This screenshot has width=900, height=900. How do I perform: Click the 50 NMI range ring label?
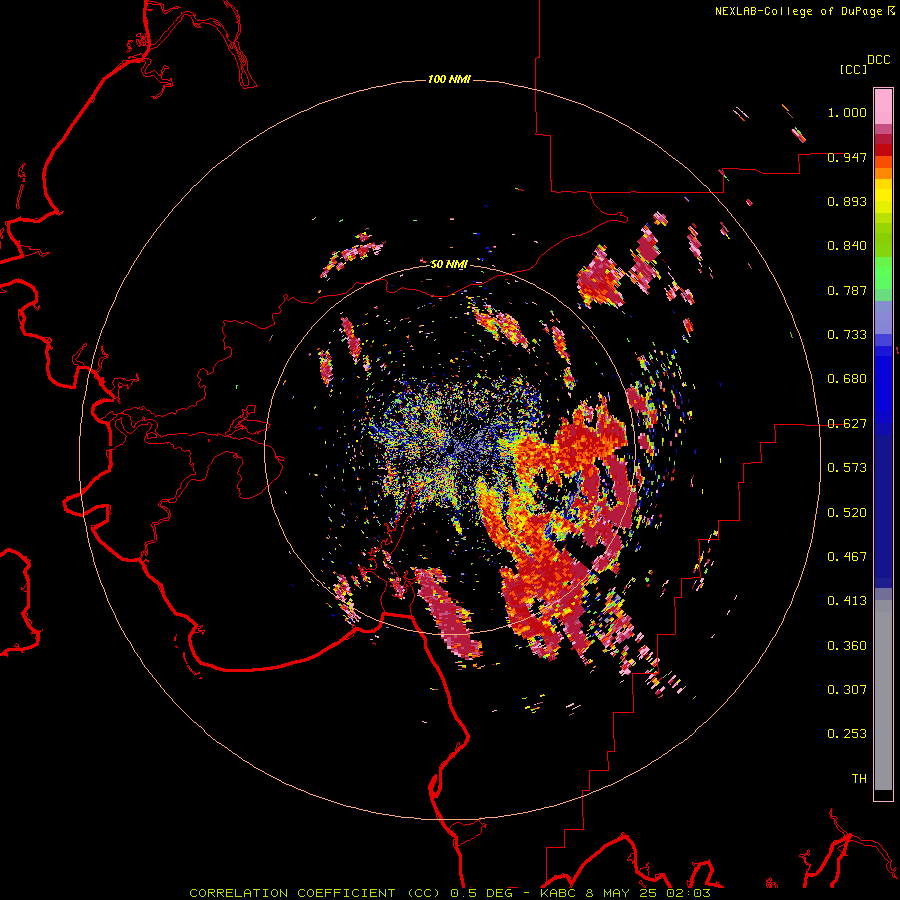pos(449,264)
